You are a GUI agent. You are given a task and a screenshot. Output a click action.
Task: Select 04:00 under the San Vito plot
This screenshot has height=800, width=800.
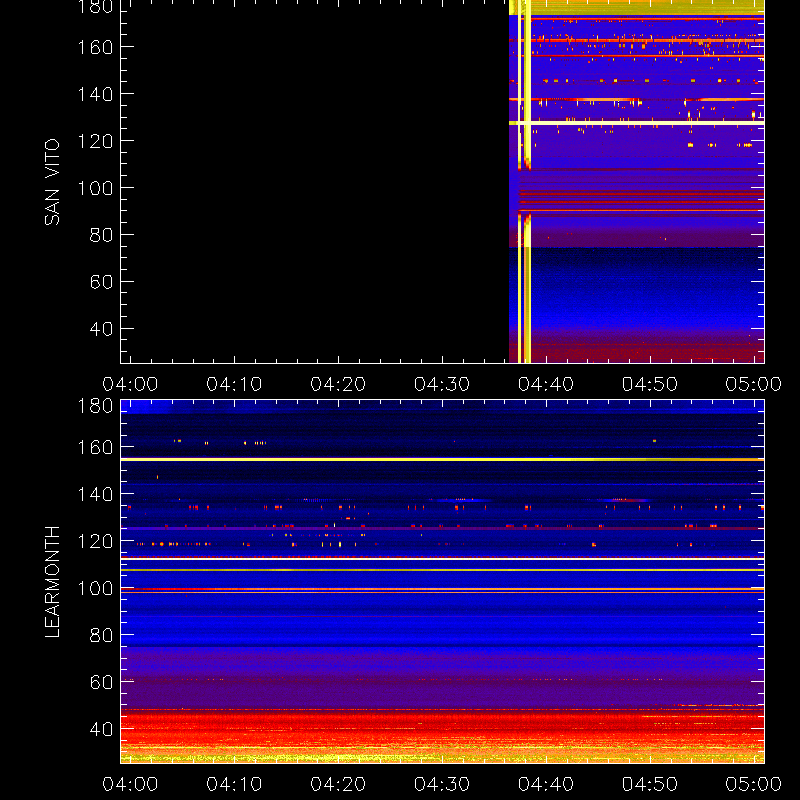(130, 384)
